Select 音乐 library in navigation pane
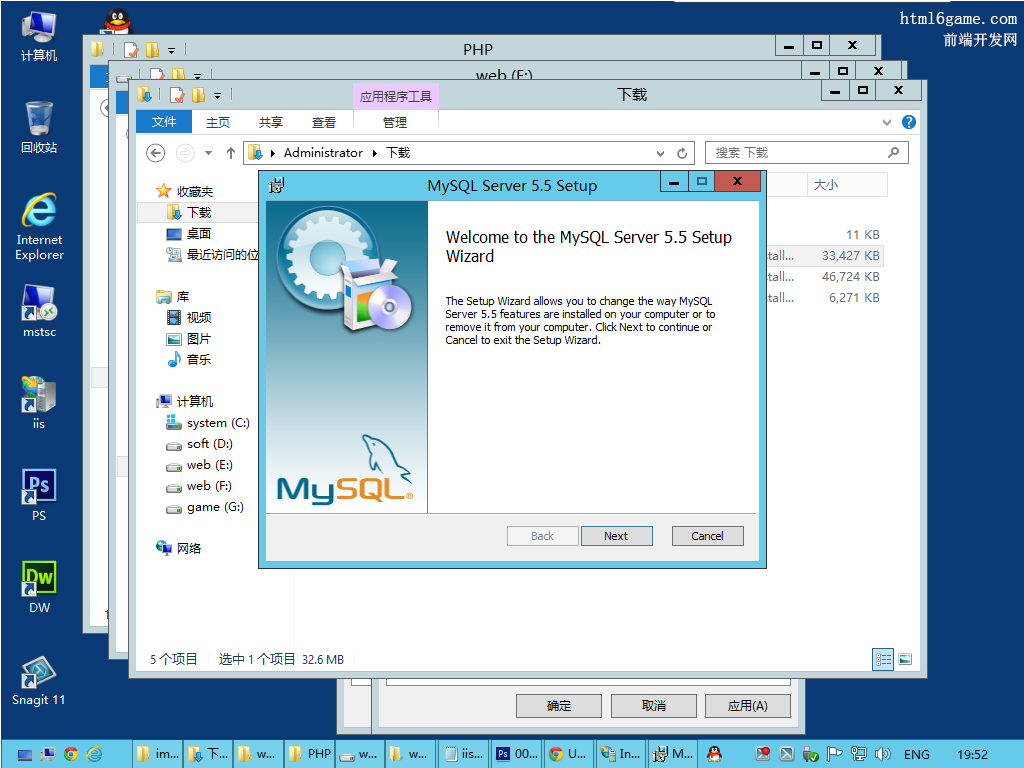The image size is (1024, 768). click(199, 359)
